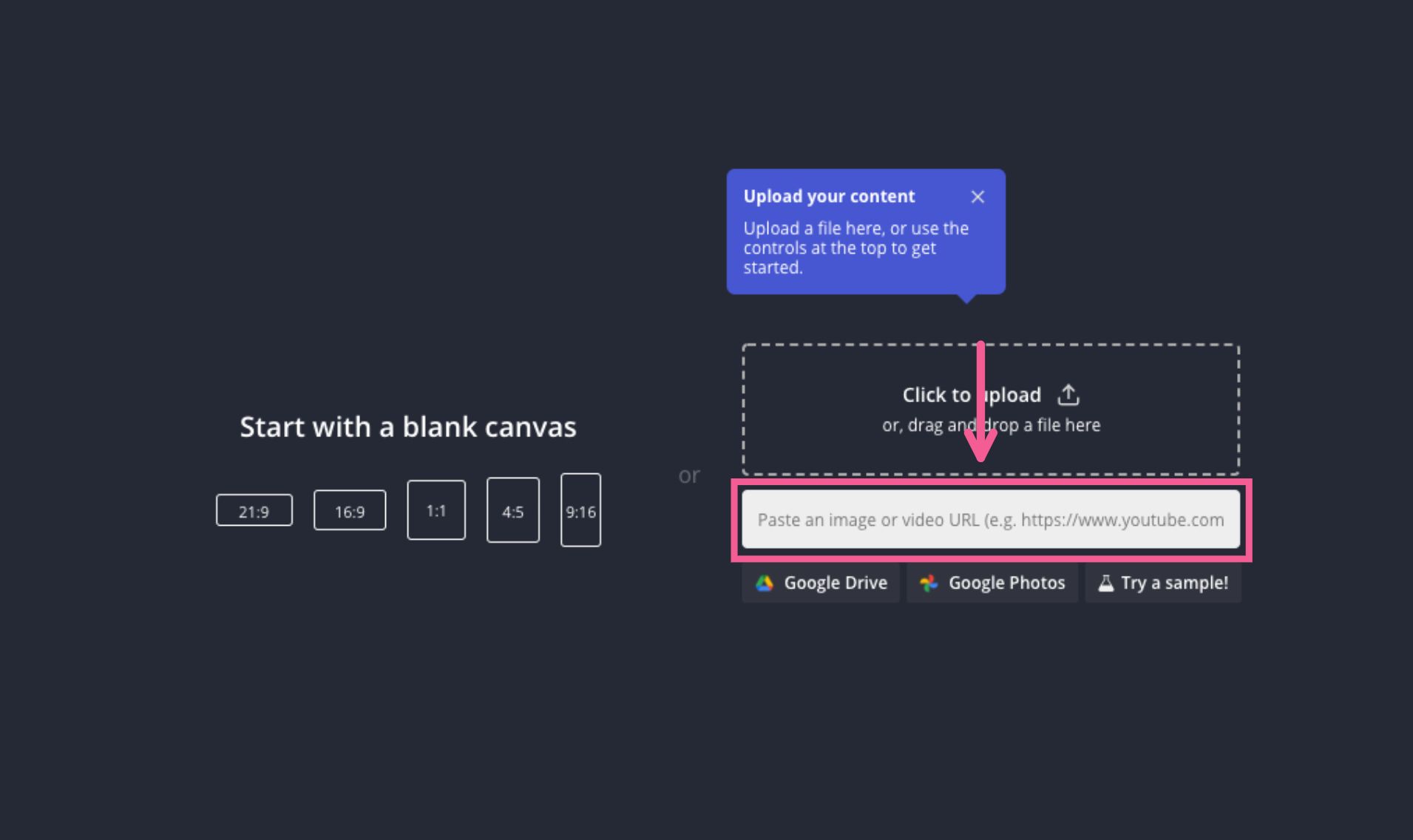Image resolution: width=1413 pixels, height=840 pixels.
Task: Click the drag and drop file hint
Action: 991,425
